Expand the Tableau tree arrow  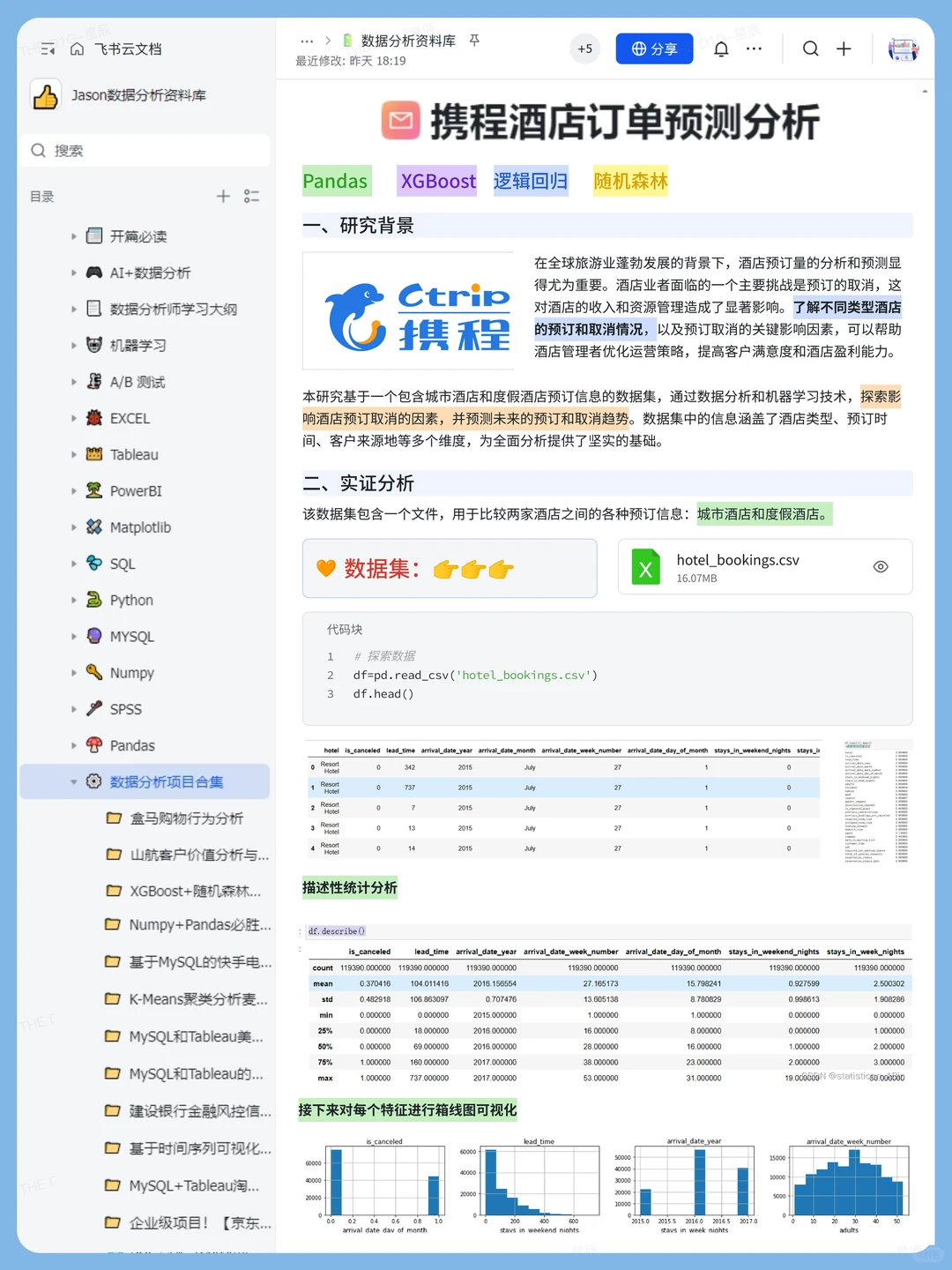(74, 454)
